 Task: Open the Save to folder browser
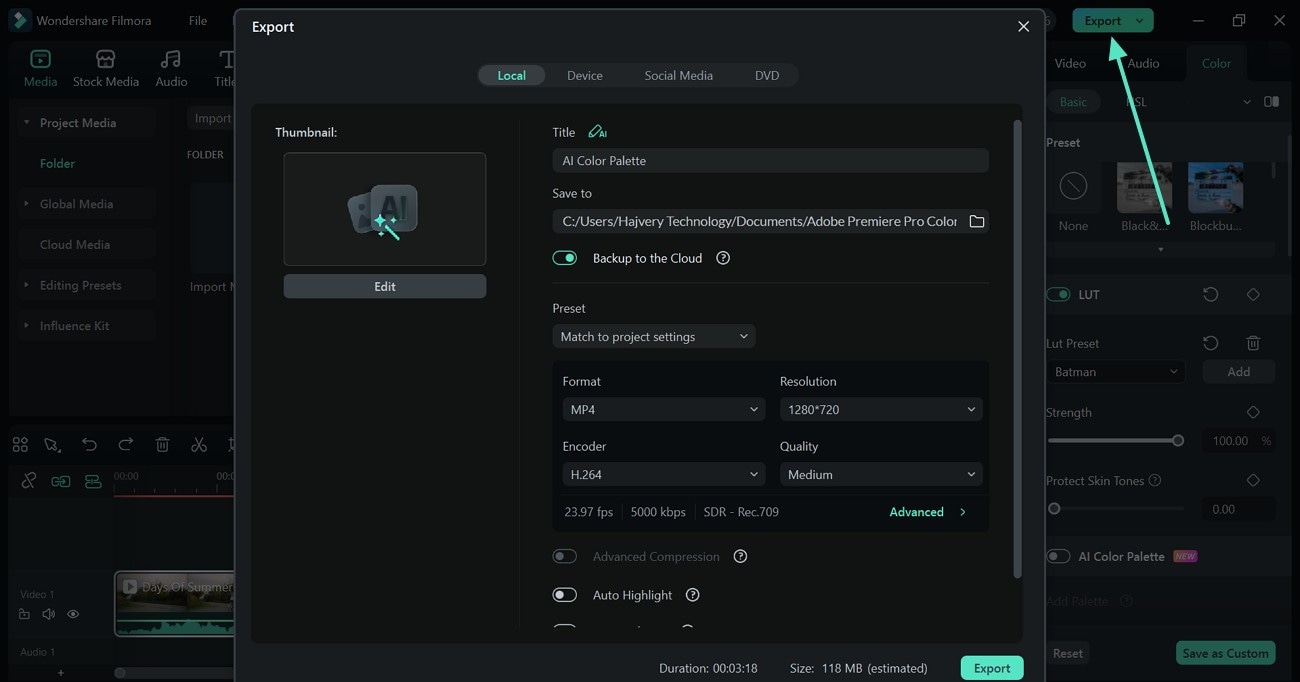coord(977,221)
